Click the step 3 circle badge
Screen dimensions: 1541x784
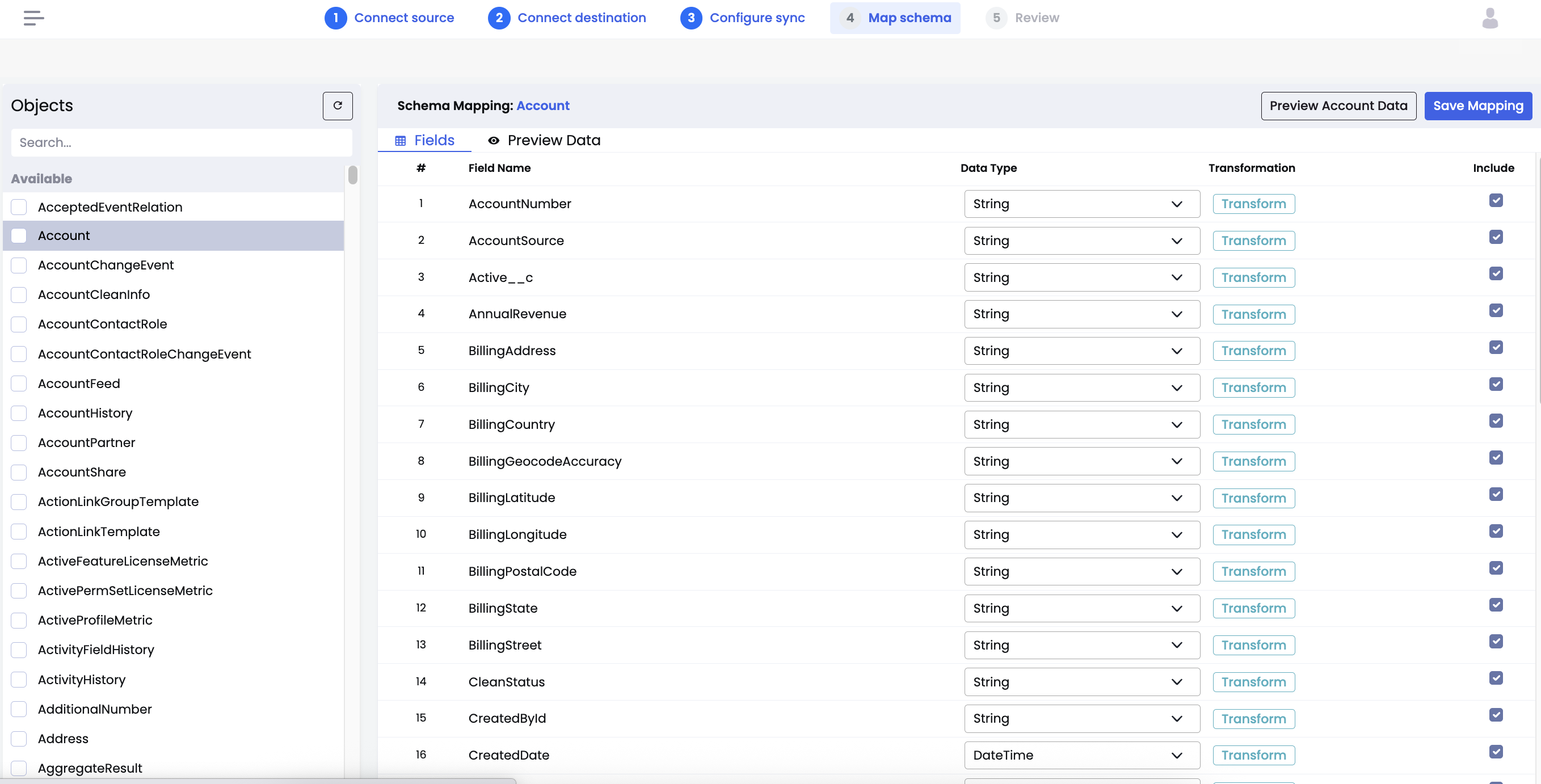(x=691, y=18)
